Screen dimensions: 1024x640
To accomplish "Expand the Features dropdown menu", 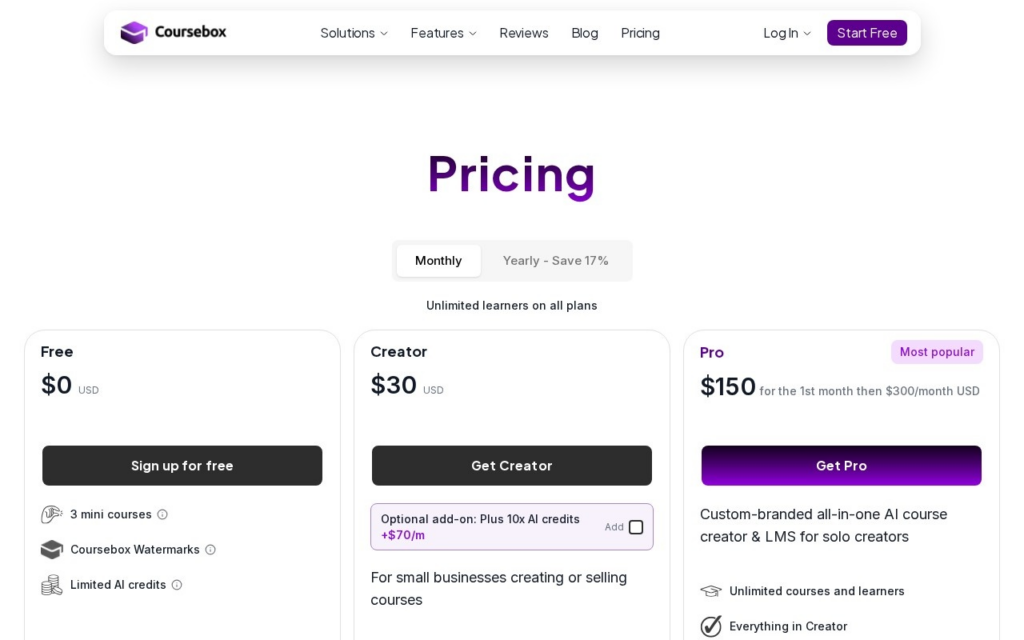I will coord(443,33).
